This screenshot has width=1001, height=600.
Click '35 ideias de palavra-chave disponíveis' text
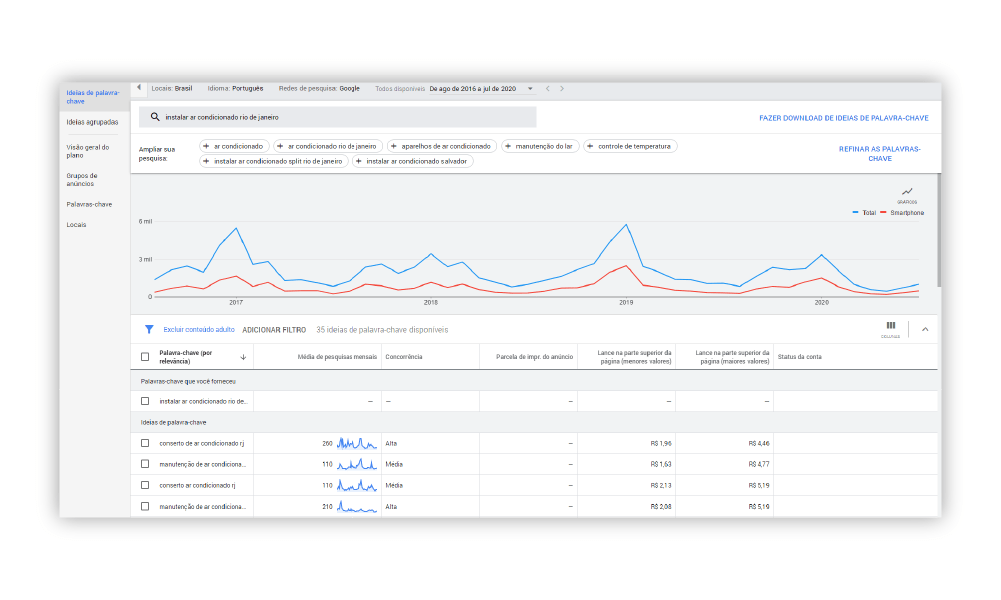click(382, 330)
